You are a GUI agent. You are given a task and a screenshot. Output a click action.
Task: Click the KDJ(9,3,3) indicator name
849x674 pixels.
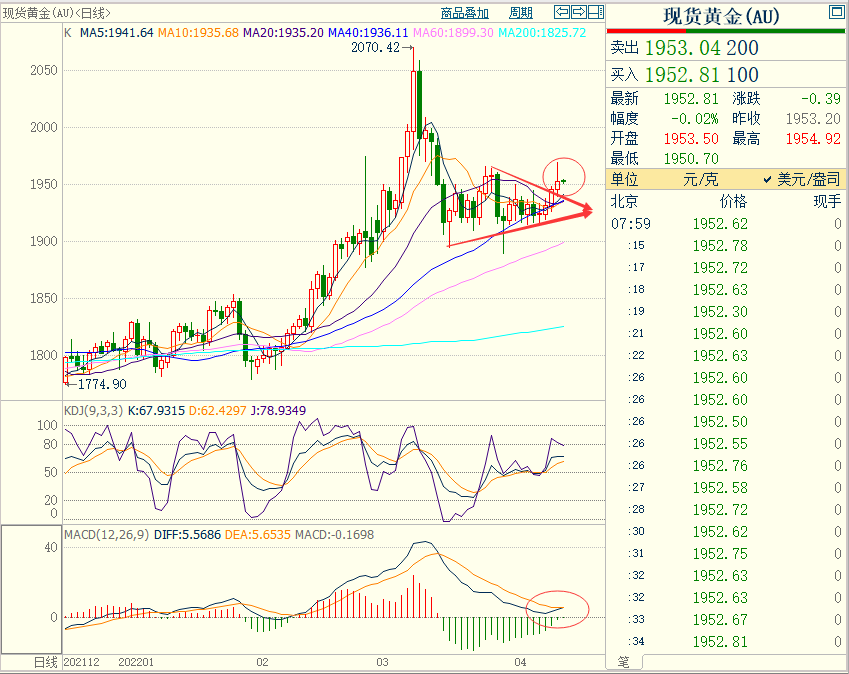[x=94, y=410]
